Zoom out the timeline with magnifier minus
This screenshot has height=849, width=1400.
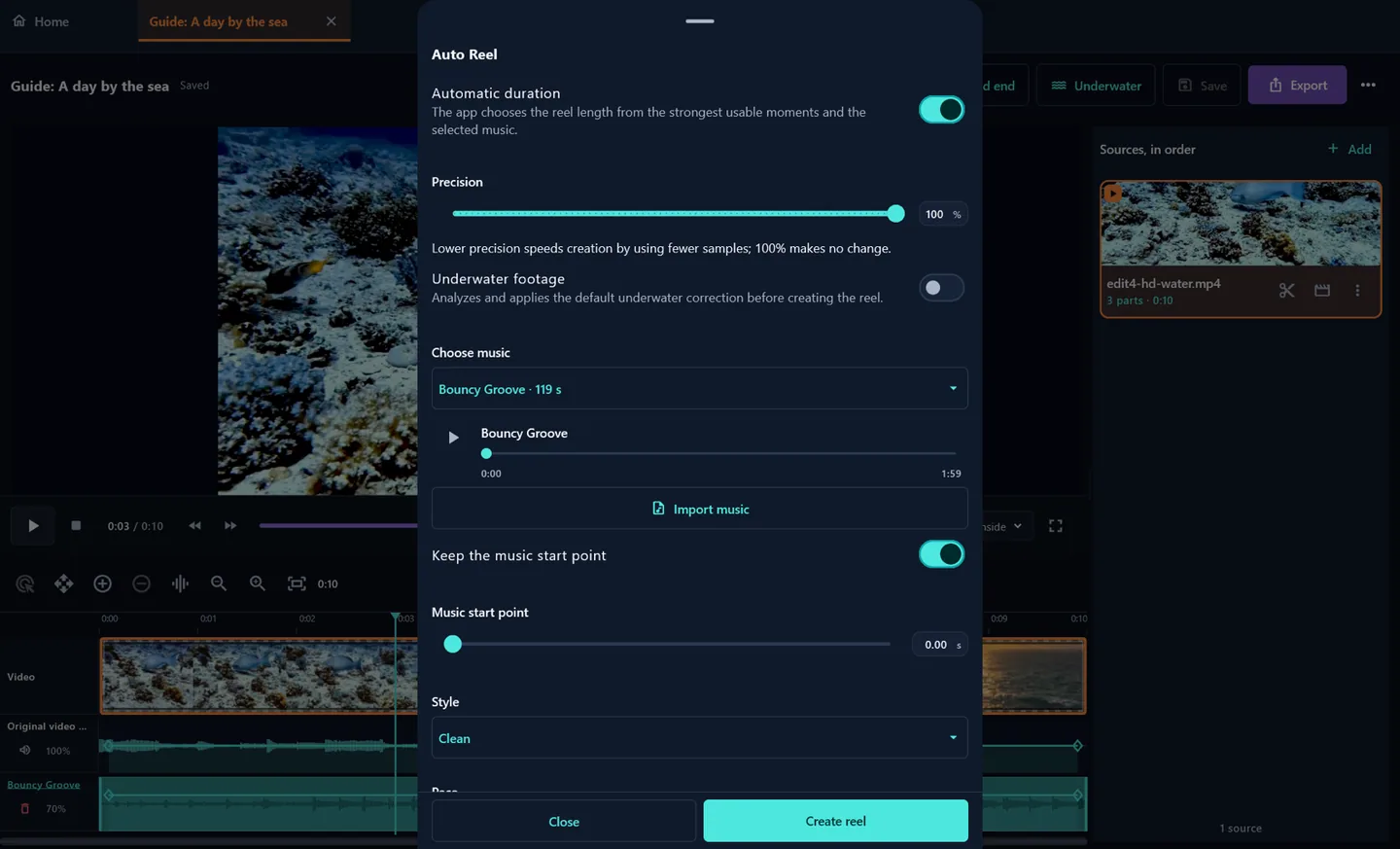pos(219,584)
